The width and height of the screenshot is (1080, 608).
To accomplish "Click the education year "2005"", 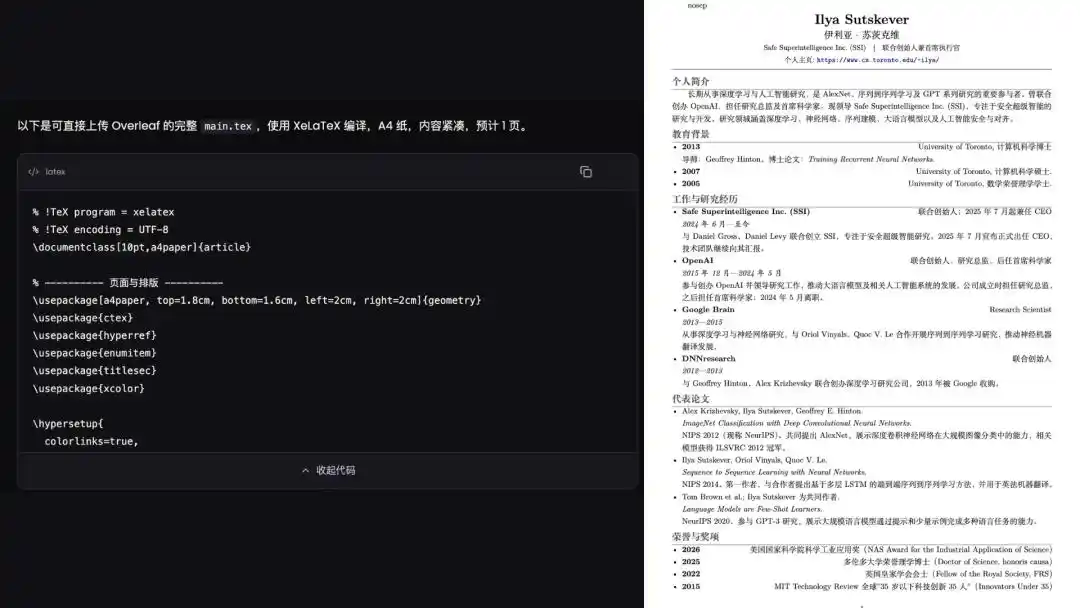I will click(x=691, y=184).
